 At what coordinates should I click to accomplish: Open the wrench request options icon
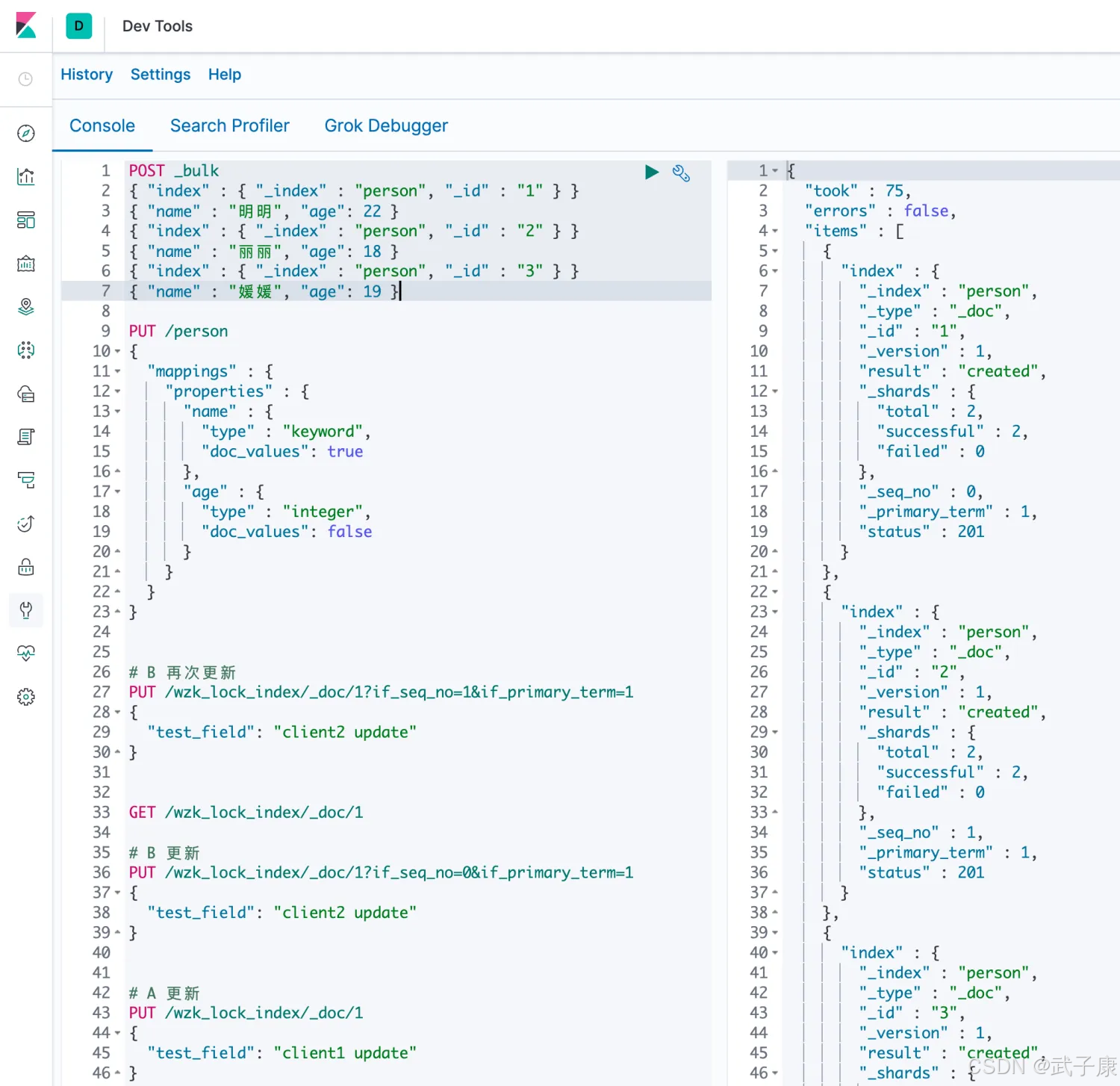[681, 173]
